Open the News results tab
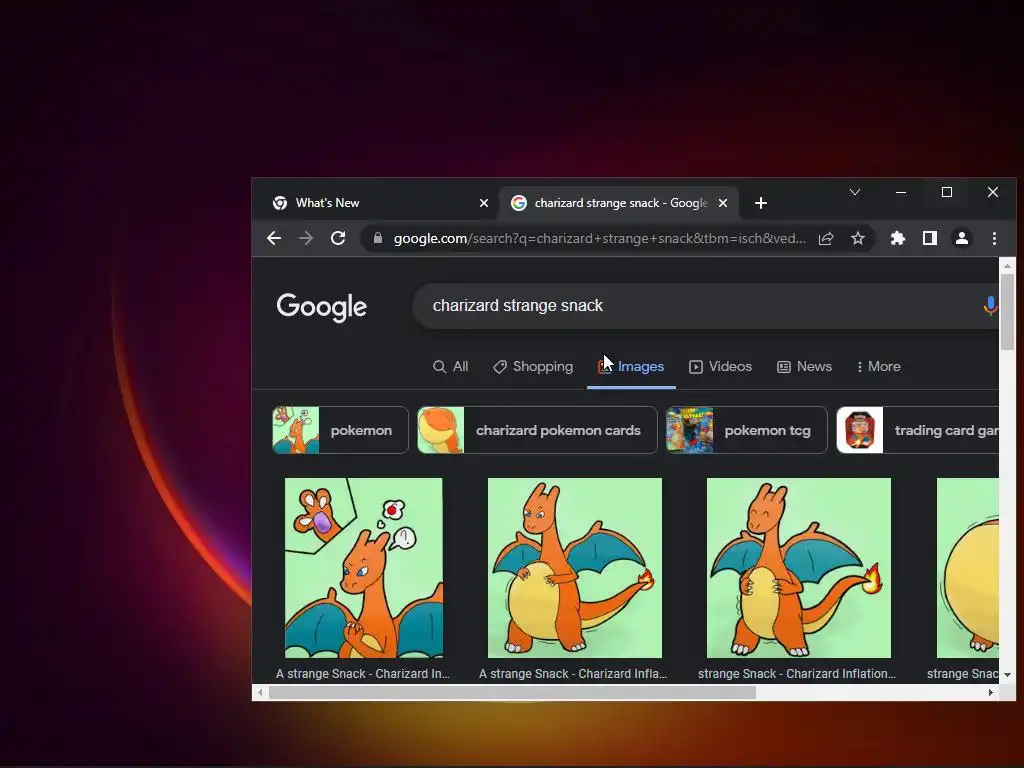Viewport: 1024px width, 768px height. [x=804, y=366]
